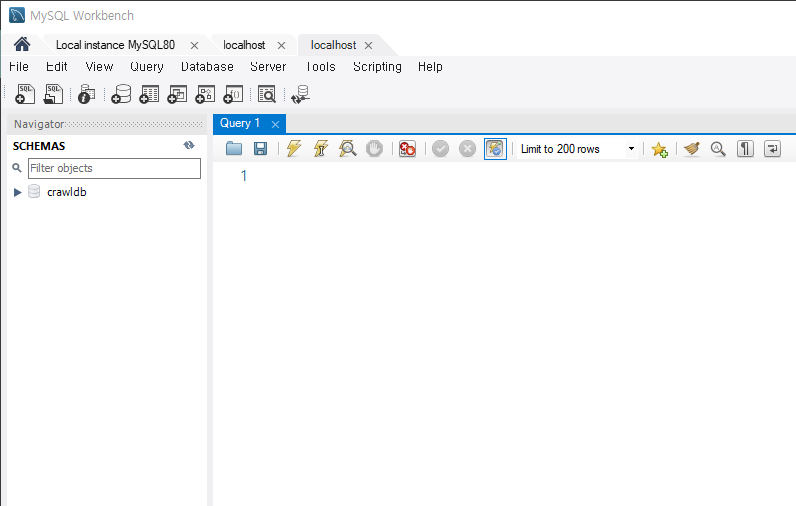Open the Server menu
Image resolution: width=796 pixels, height=506 pixels.
click(268, 66)
